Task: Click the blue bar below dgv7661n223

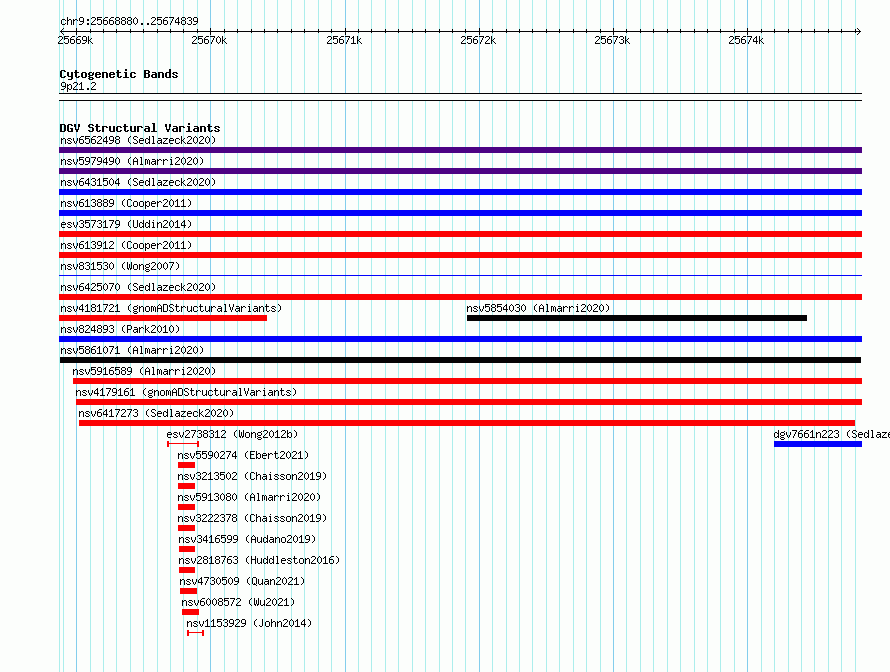Action: (x=818, y=444)
